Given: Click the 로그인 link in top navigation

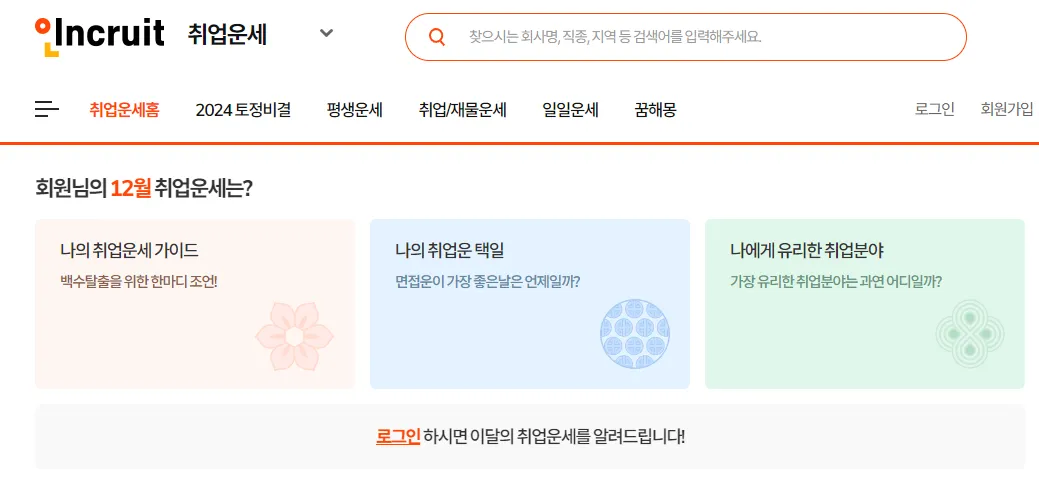Looking at the screenshot, I should pos(934,109).
